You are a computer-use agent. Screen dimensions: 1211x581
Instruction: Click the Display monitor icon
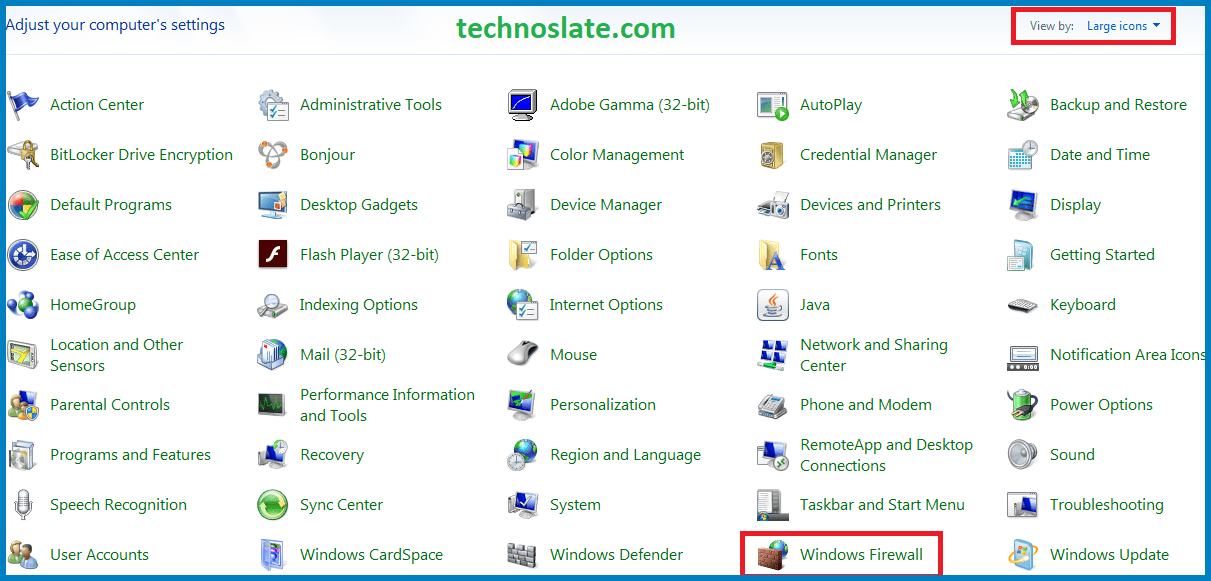pyautogui.click(x=1023, y=205)
